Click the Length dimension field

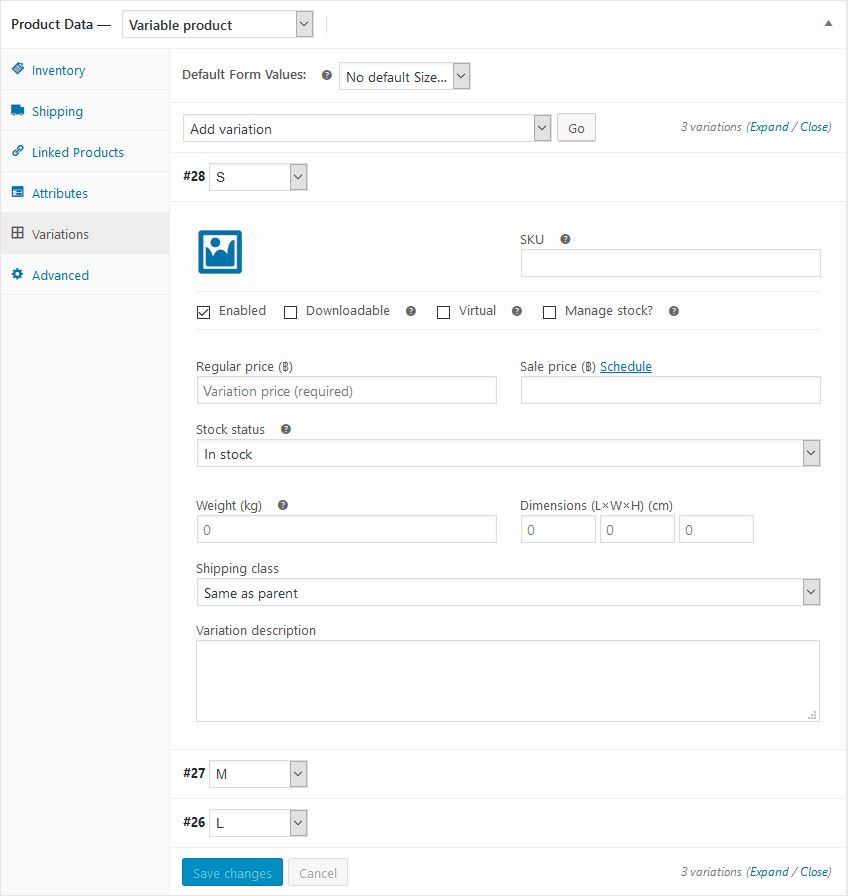558,530
